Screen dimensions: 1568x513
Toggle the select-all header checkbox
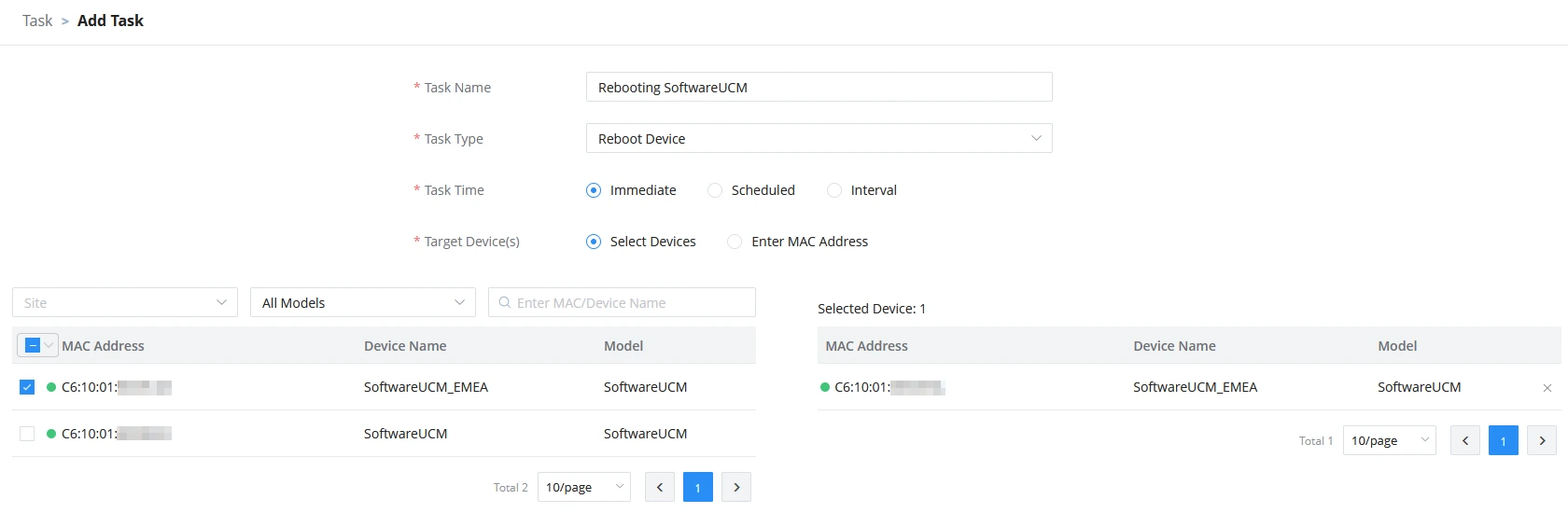32,345
